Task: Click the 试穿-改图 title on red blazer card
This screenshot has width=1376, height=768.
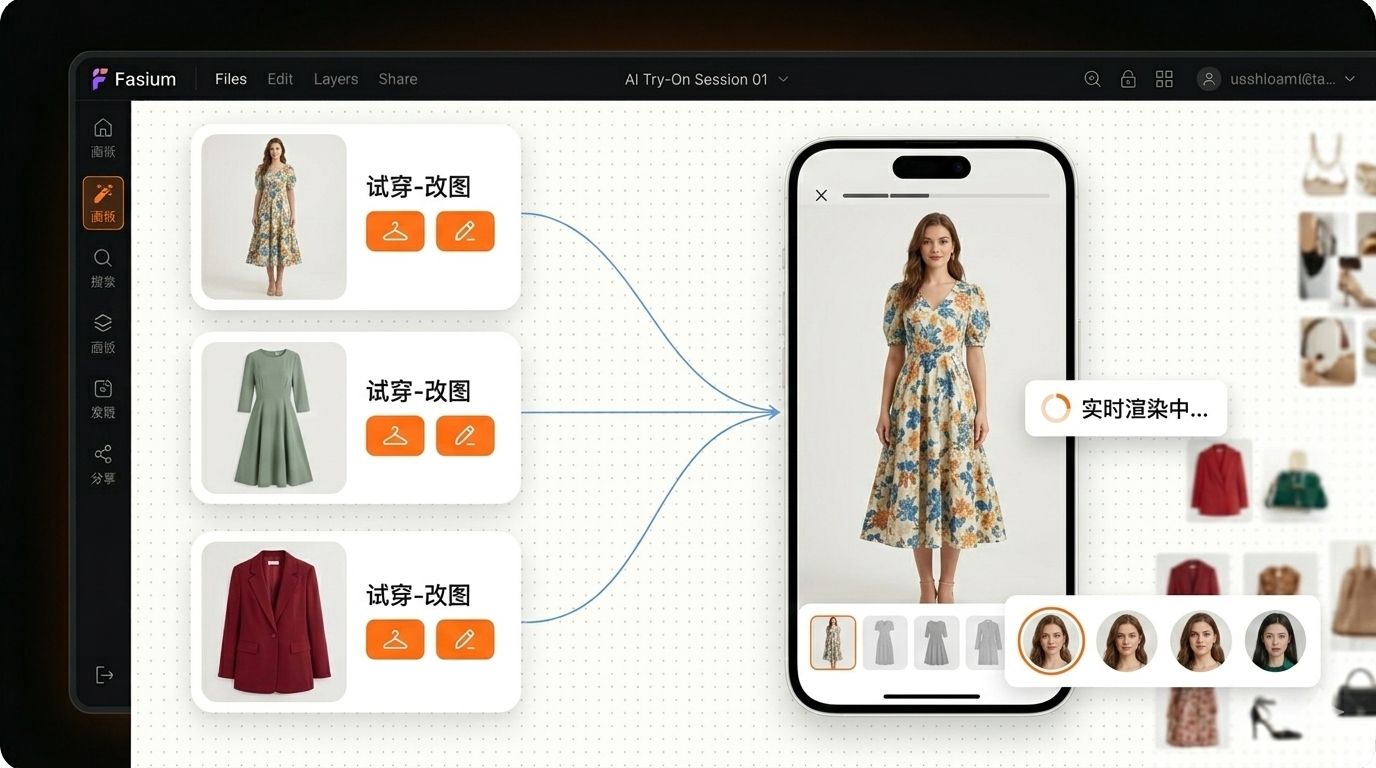Action: [x=418, y=595]
